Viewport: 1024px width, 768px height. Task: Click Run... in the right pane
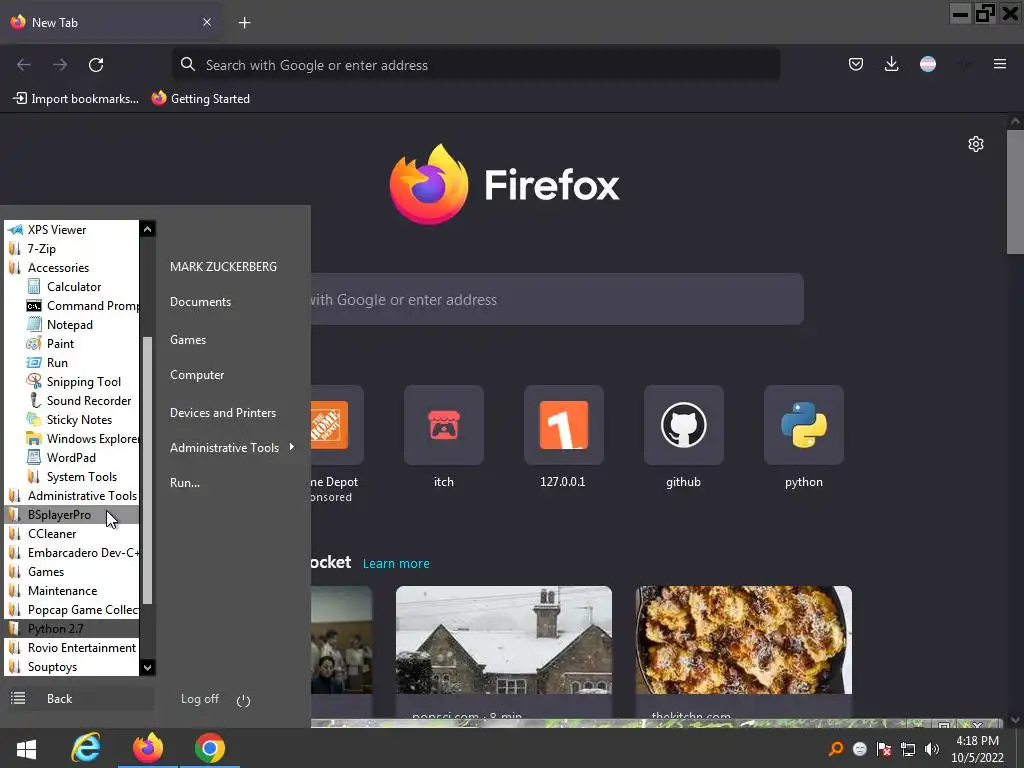pos(185,483)
